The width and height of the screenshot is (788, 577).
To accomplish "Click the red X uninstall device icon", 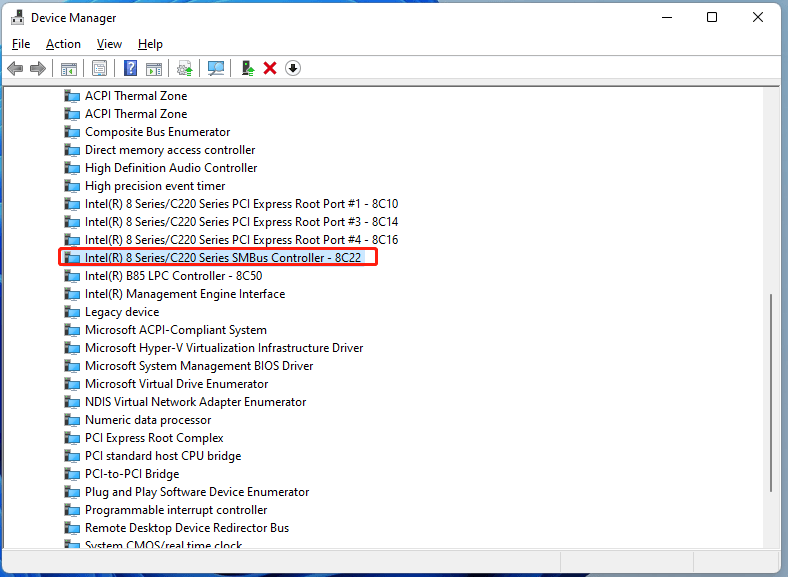I will pyautogui.click(x=270, y=68).
